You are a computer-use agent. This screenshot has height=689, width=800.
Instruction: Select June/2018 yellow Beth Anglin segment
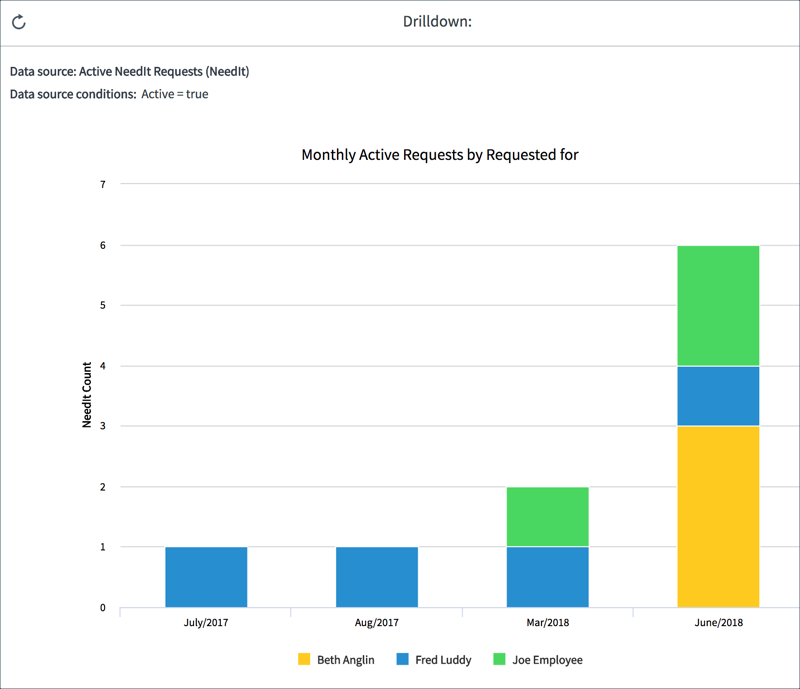[718, 517]
